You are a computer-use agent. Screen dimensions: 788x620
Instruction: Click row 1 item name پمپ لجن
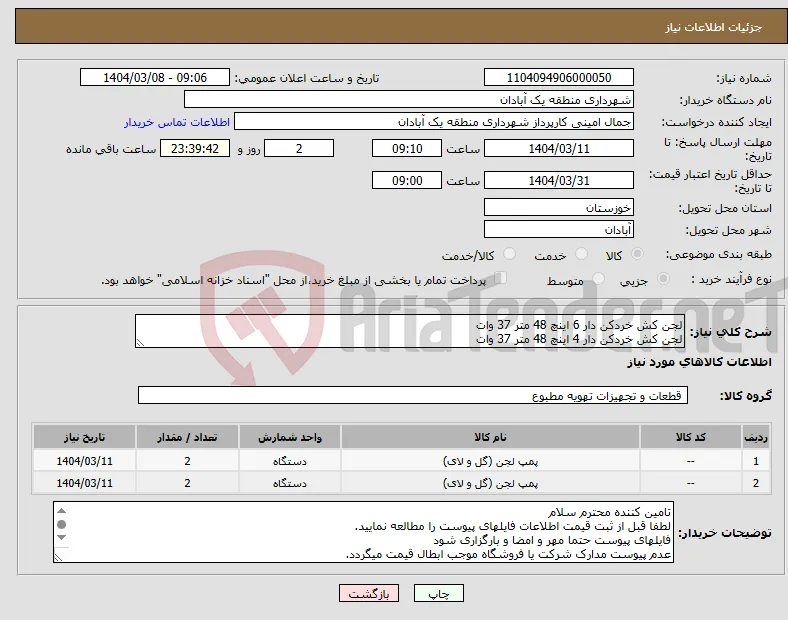pyautogui.click(x=490, y=461)
